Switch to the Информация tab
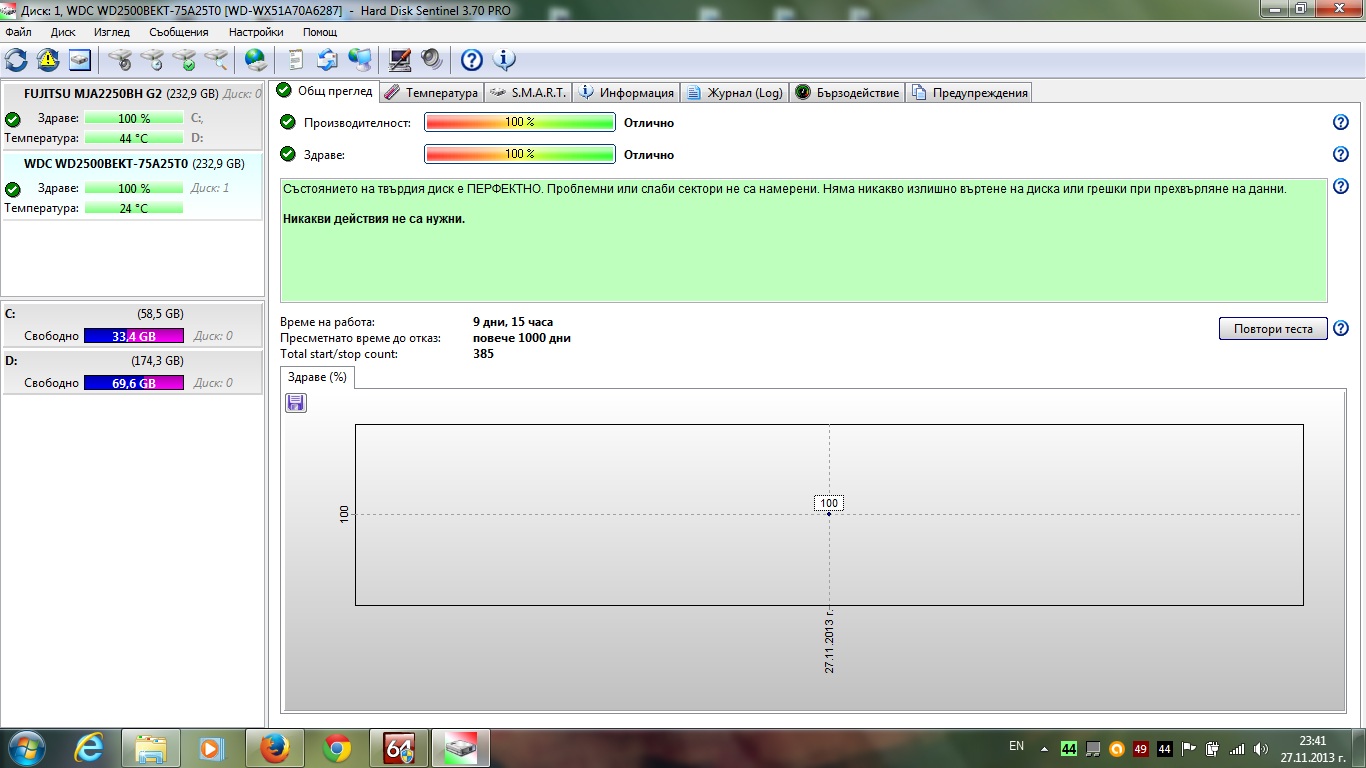The image size is (1366, 768). coord(627,93)
